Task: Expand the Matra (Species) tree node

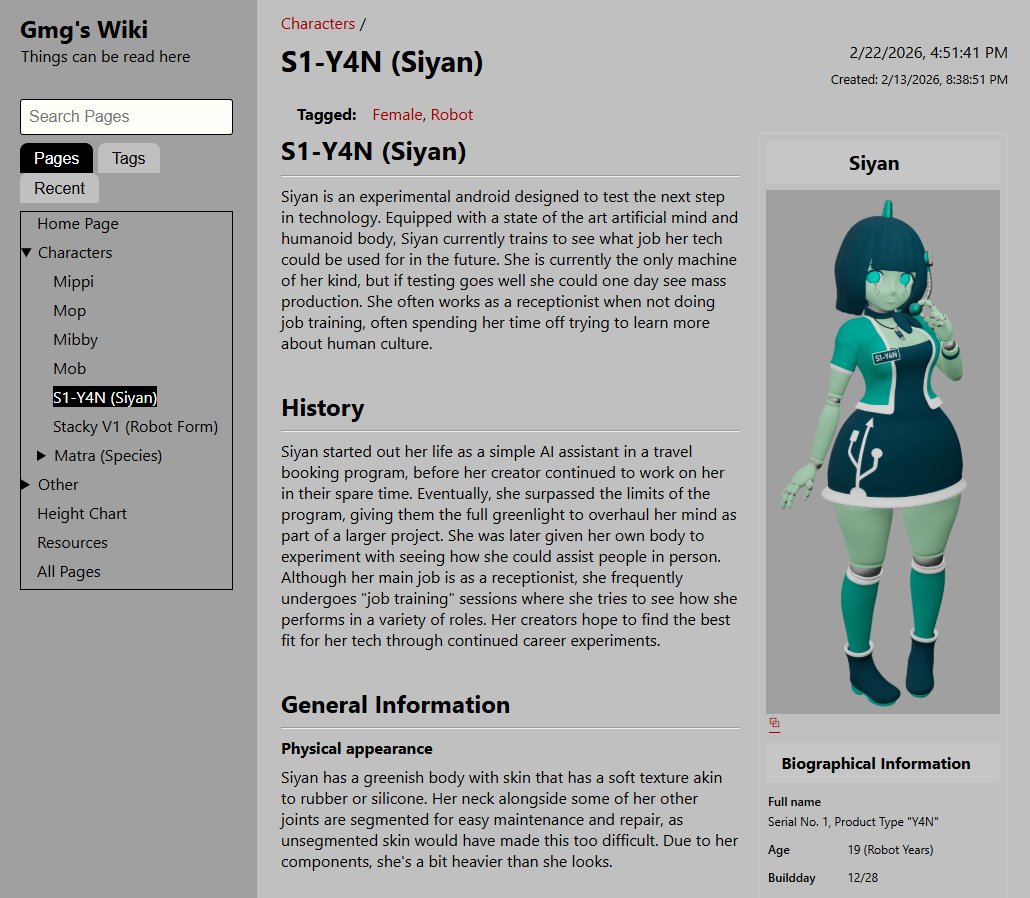Action: pos(41,455)
